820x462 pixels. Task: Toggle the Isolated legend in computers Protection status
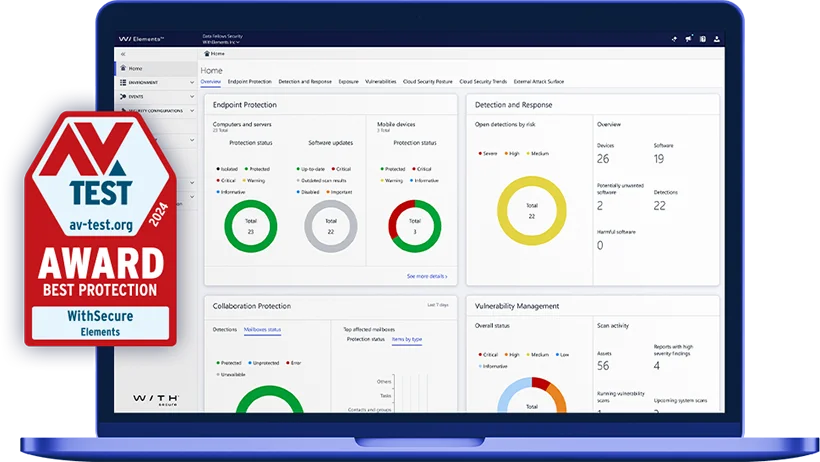(x=227, y=169)
